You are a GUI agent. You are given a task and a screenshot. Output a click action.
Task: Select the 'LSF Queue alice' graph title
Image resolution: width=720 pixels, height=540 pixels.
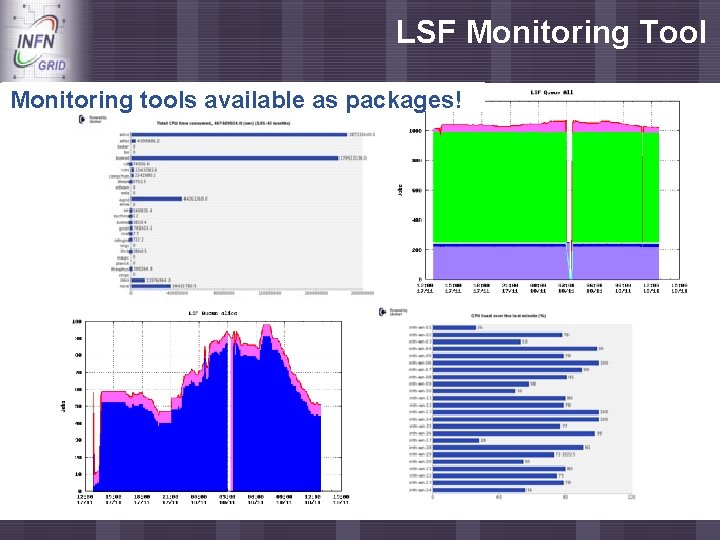pyautogui.click(x=213, y=313)
